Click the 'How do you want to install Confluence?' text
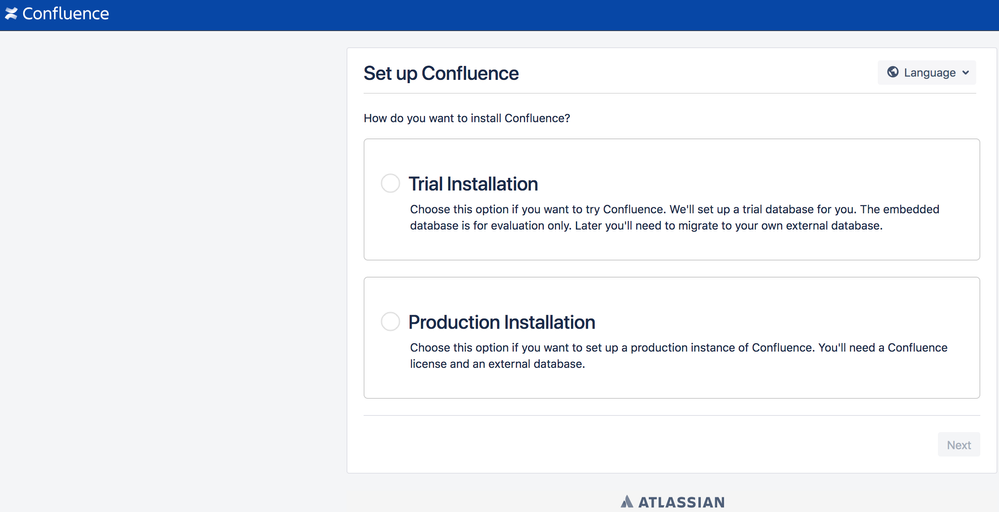Image resolution: width=999 pixels, height=512 pixels. (x=467, y=118)
